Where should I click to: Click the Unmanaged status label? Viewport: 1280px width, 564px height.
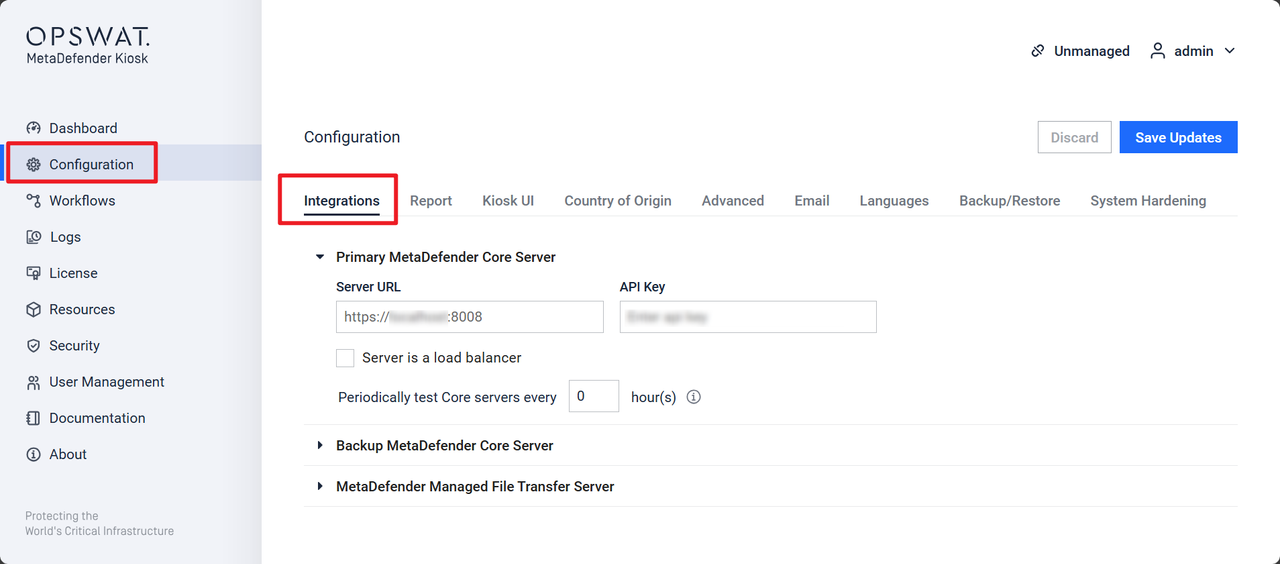(1092, 51)
